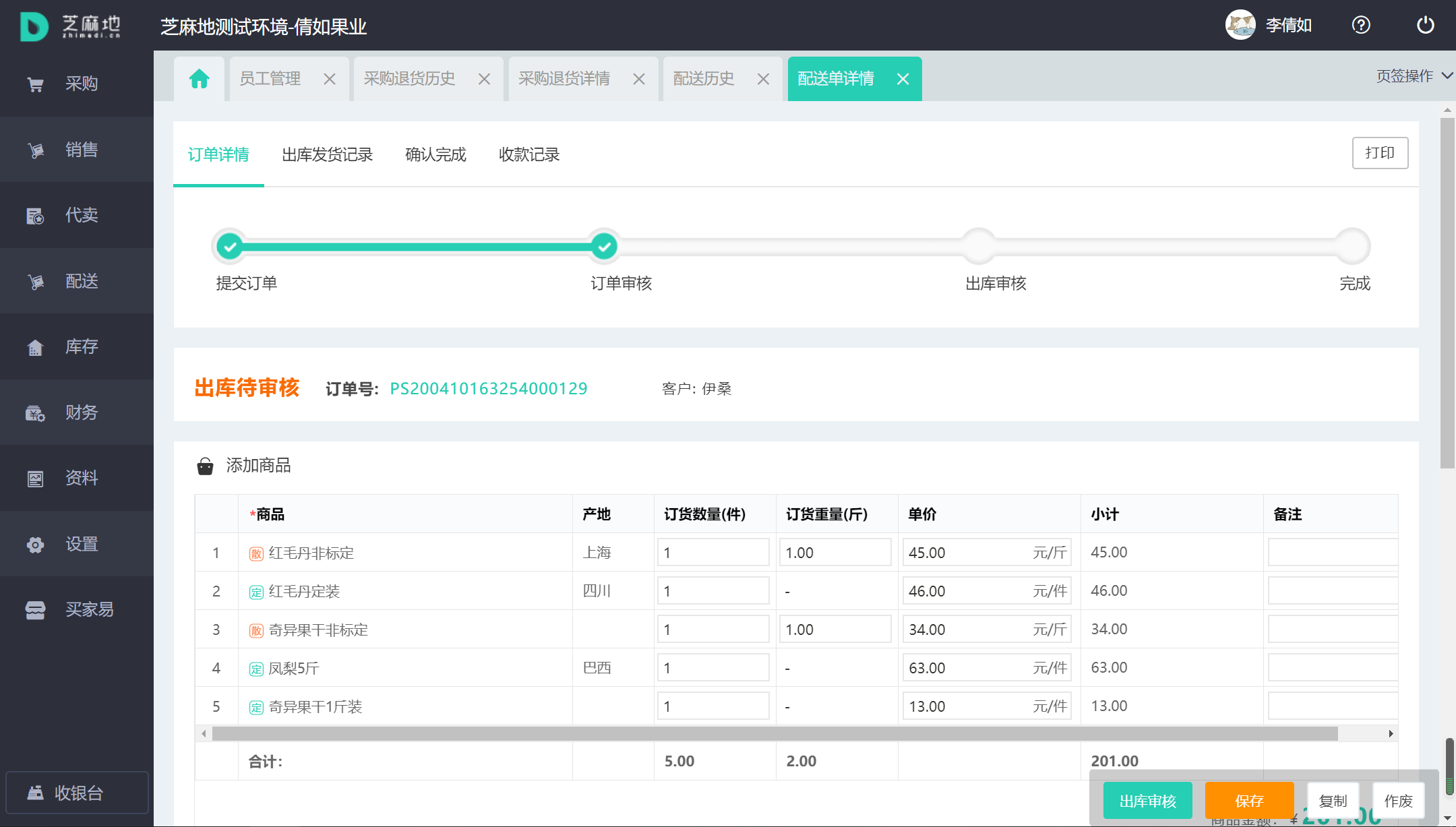1456x827 pixels.
Task: Click the 作废 void button
Action: (x=1399, y=801)
